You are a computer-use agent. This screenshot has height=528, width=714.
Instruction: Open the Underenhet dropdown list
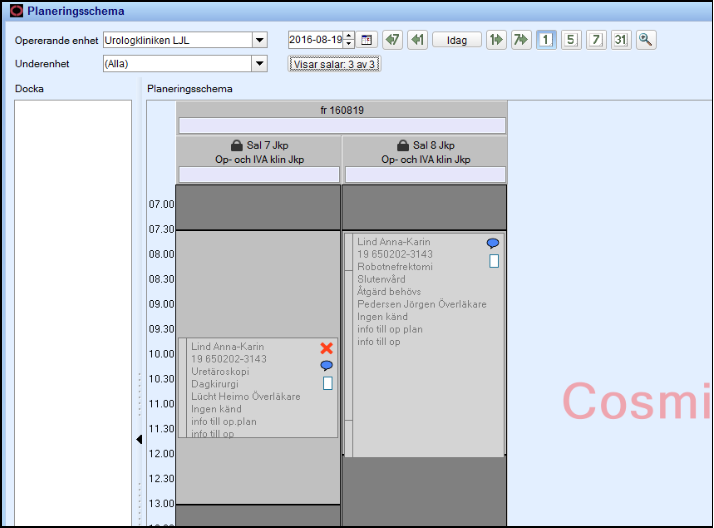pos(260,64)
